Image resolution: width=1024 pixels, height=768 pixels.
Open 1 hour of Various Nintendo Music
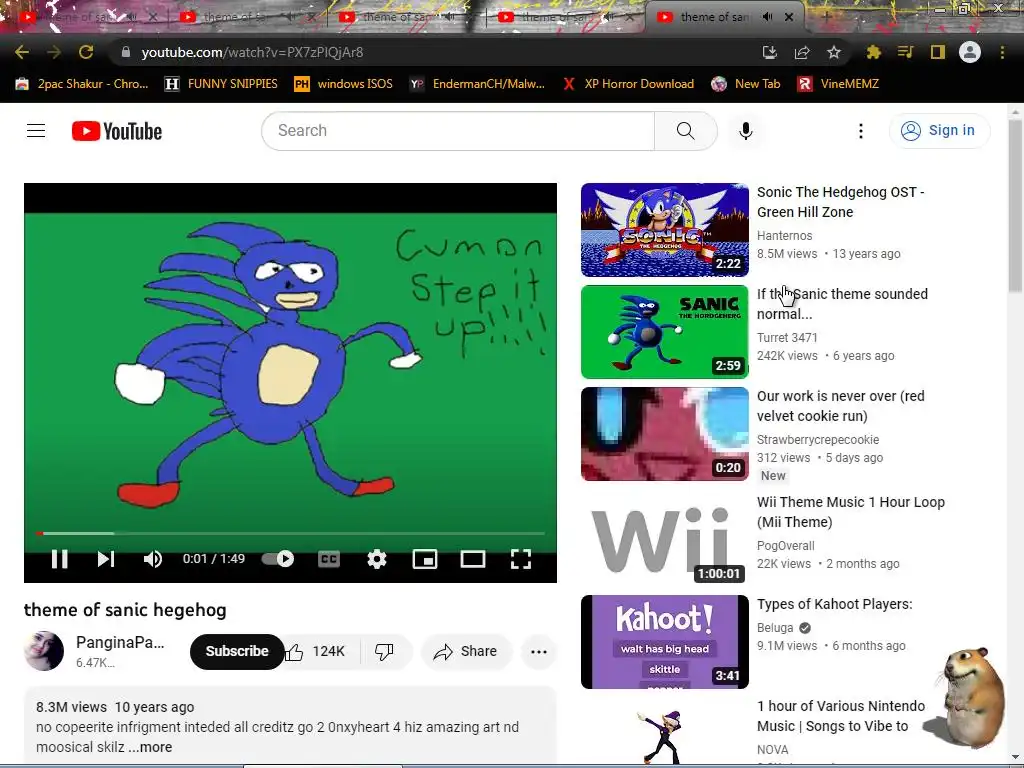point(841,716)
